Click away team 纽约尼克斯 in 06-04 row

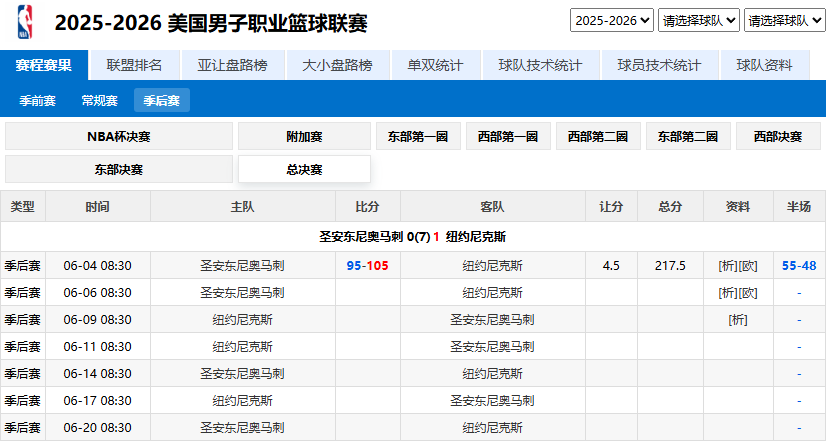pyautogui.click(x=493, y=266)
